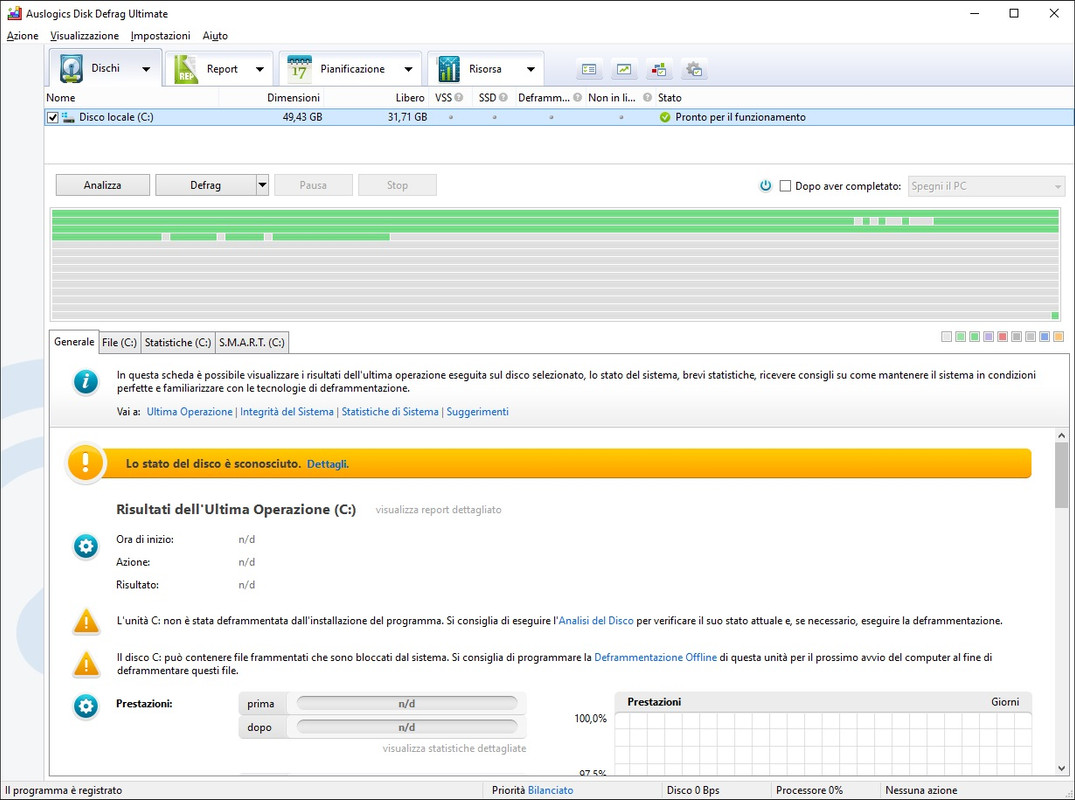Open the Impostazioni menu
This screenshot has width=1075, height=800.
(x=160, y=36)
